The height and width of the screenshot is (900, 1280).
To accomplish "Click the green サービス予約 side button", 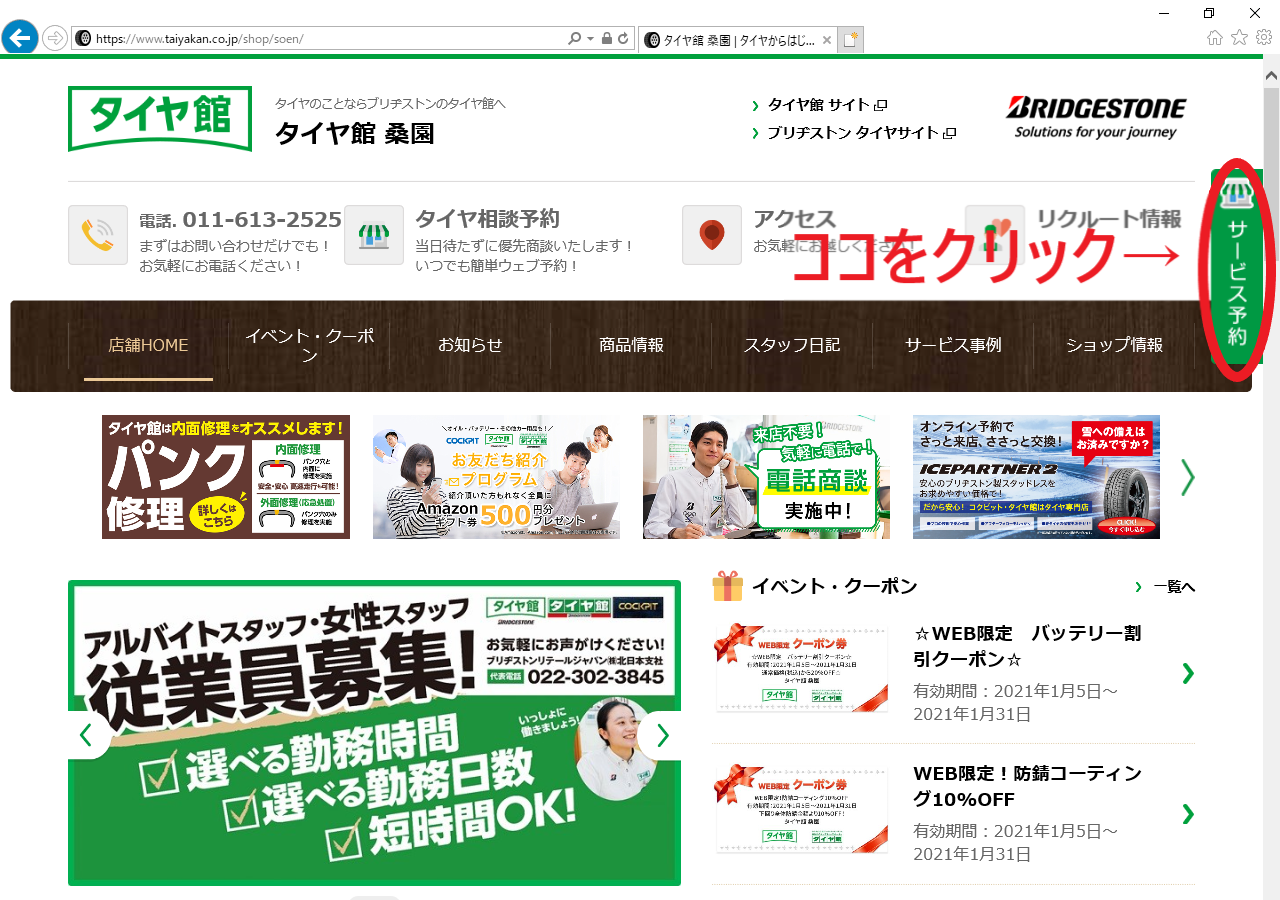I will 1236,267.
